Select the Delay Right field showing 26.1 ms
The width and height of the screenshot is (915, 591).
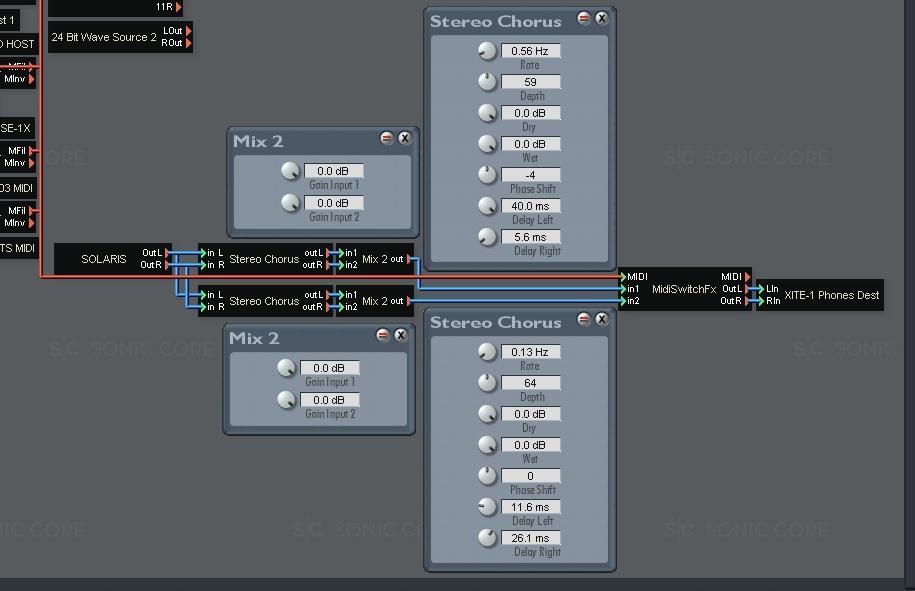(530, 538)
